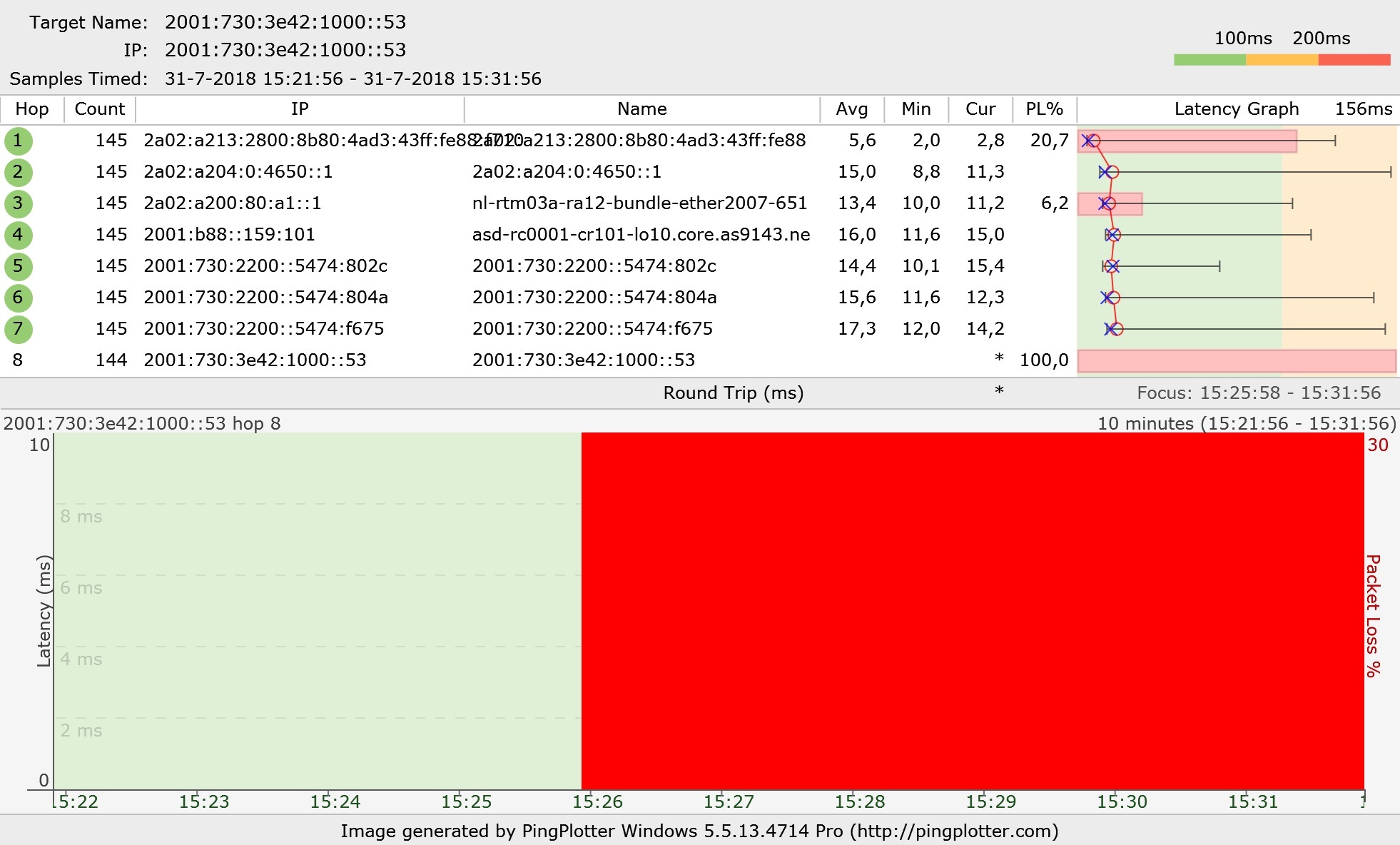
Task: Select the asd-rc0001-cr101 hop name row
Action: click(641, 235)
